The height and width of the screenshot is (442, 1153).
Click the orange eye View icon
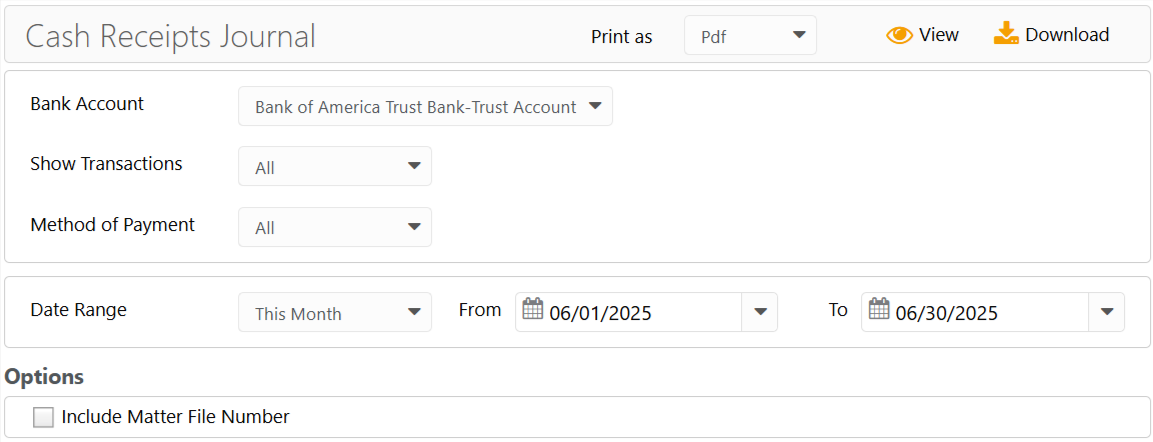coord(899,36)
